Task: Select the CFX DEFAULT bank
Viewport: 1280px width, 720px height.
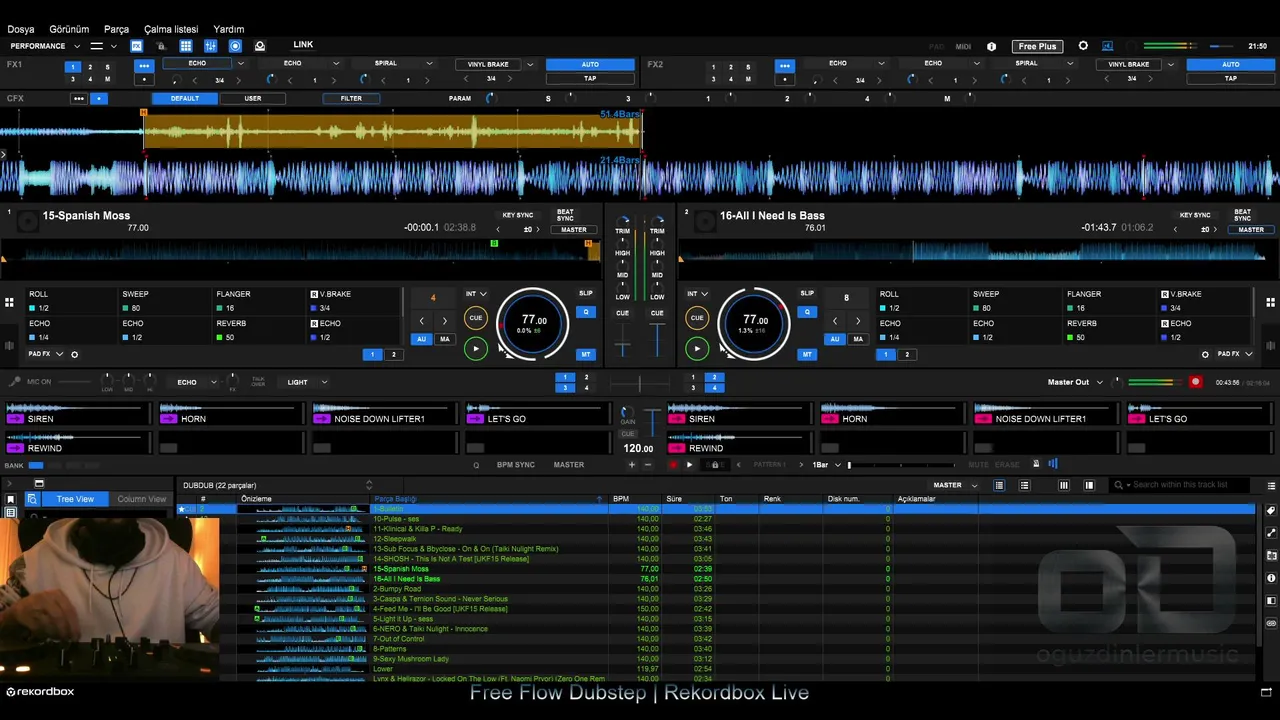Action: click(185, 98)
